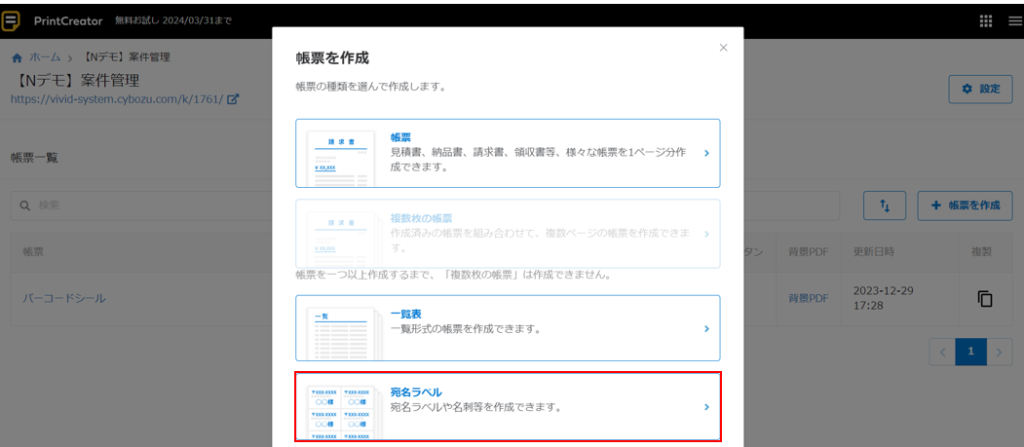Click the 【Nデモ】案件管理 page title
This screenshot has height=447, width=1024.
[x=76, y=81]
